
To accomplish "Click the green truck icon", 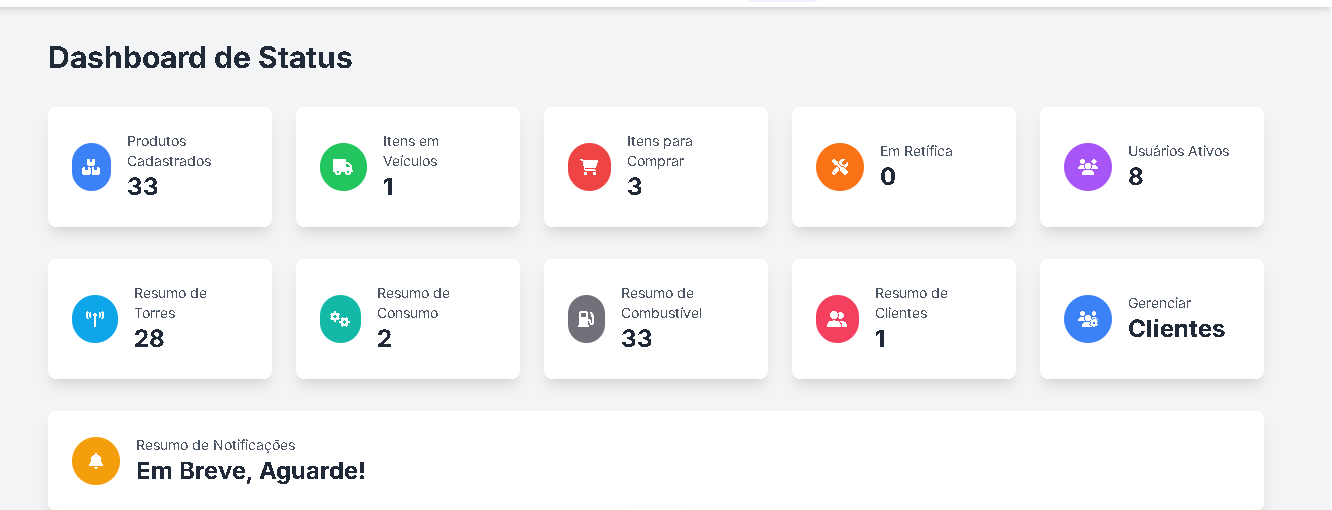I will pyautogui.click(x=343, y=167).
